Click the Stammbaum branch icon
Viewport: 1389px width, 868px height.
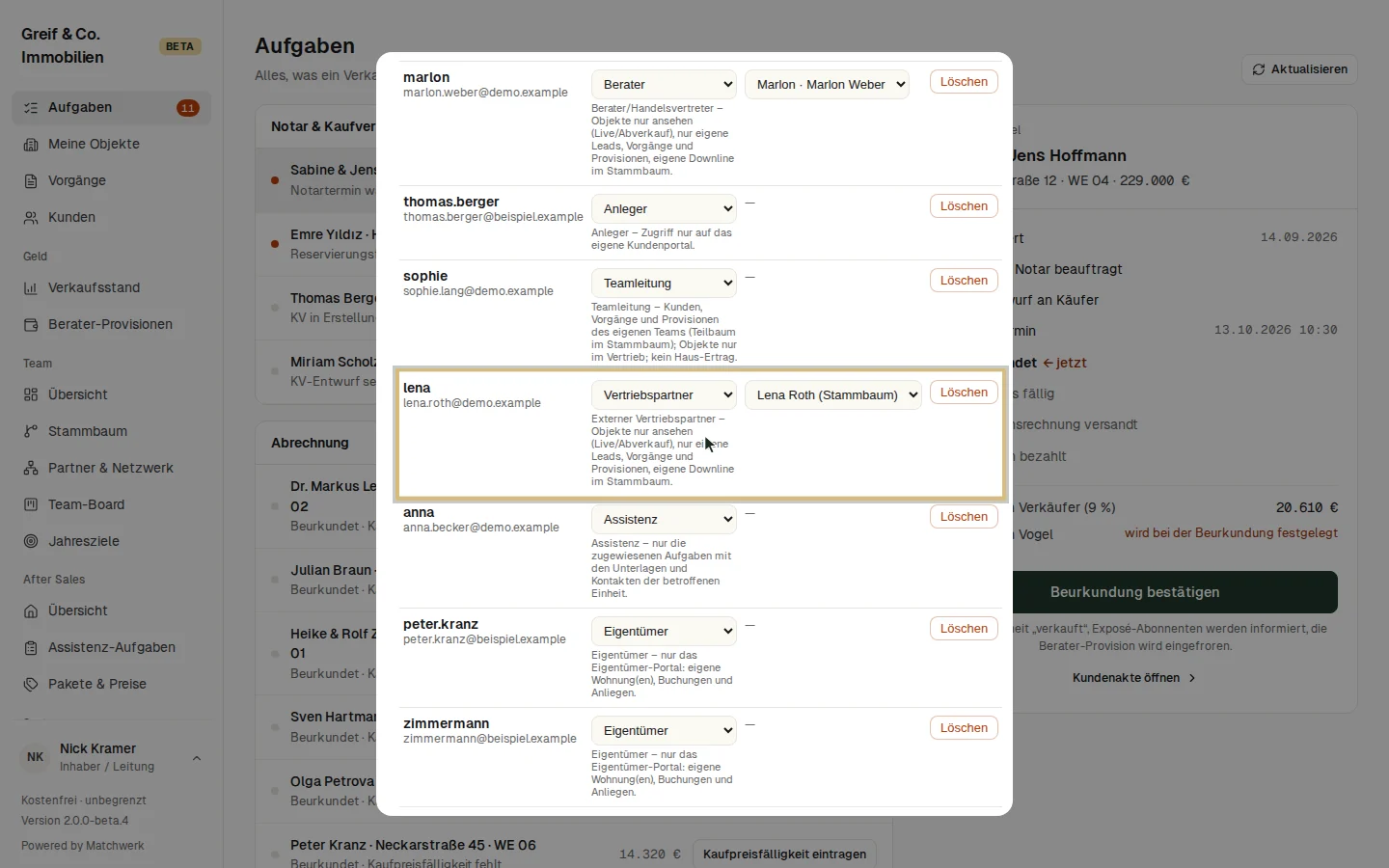(x=31, y=432)
